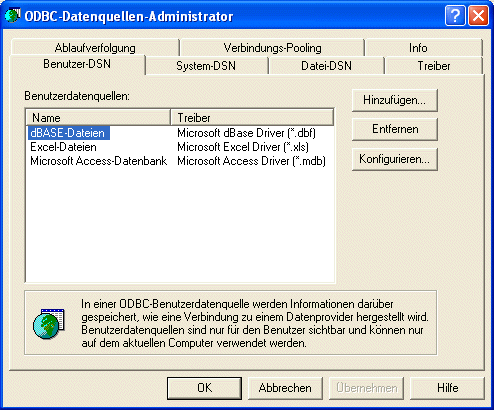The height and width of the screenshot is (410, 494).
Task: Click the Treiber column header
Action: [x=252, y=118]
